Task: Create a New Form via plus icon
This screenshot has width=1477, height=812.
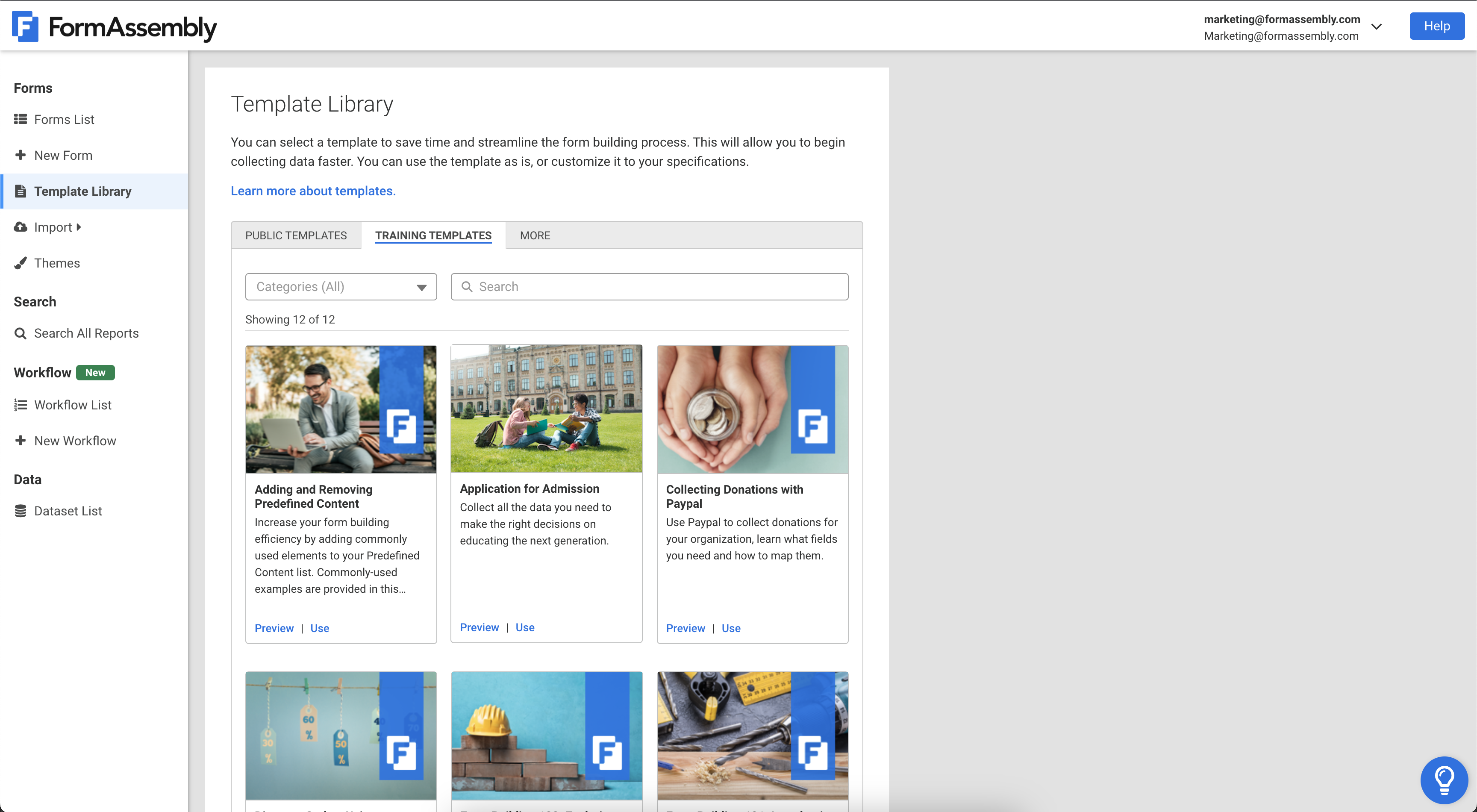Action: pyautogui.click(x=21, y=155)
